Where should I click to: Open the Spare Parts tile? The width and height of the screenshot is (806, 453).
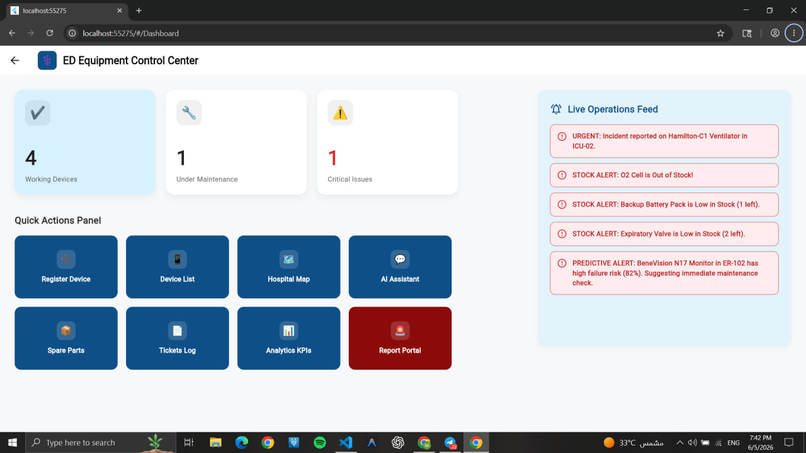point(66,338)
